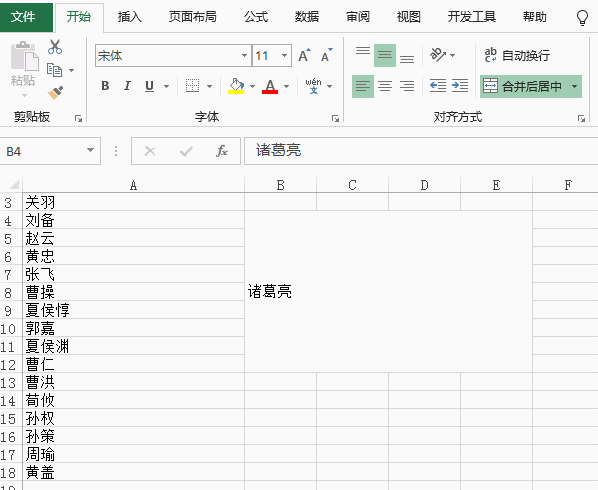
Task: Select the Format Painter brush
Action: pyautogui.click(x=55, y=93)
